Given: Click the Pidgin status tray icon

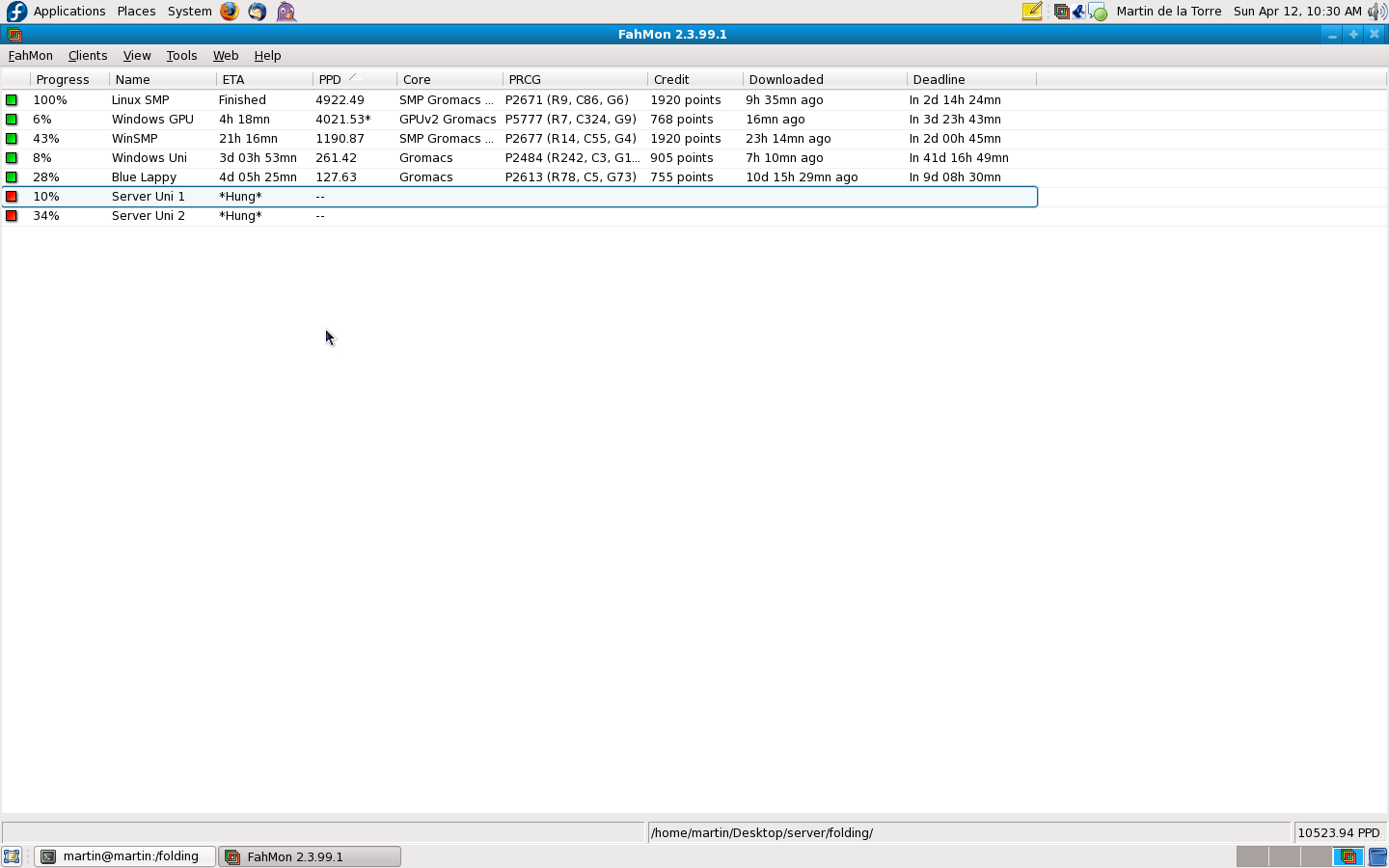Looking at the screenshot, I should pyautogui.click(x=1098, y=12).
